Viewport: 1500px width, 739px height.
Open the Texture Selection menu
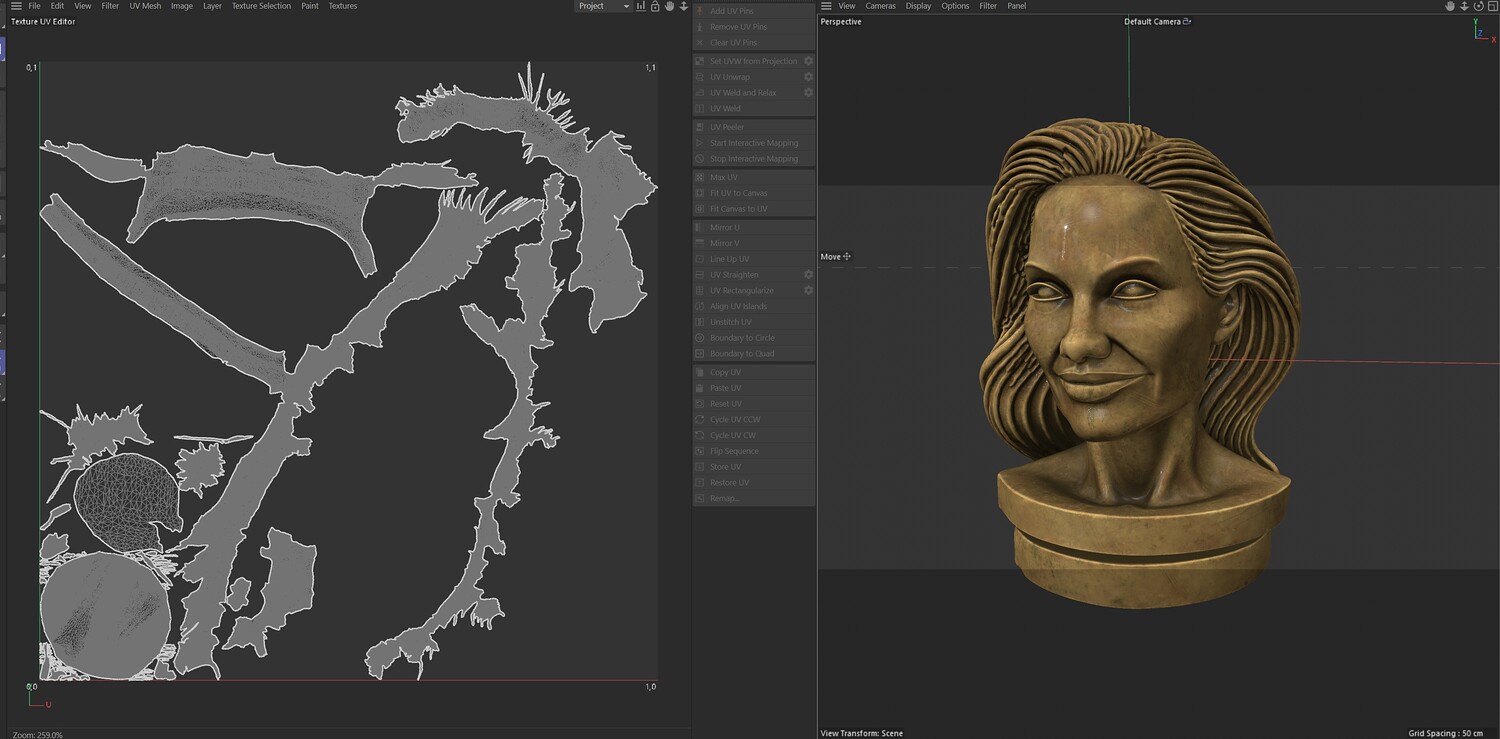[x=261, y=6]
